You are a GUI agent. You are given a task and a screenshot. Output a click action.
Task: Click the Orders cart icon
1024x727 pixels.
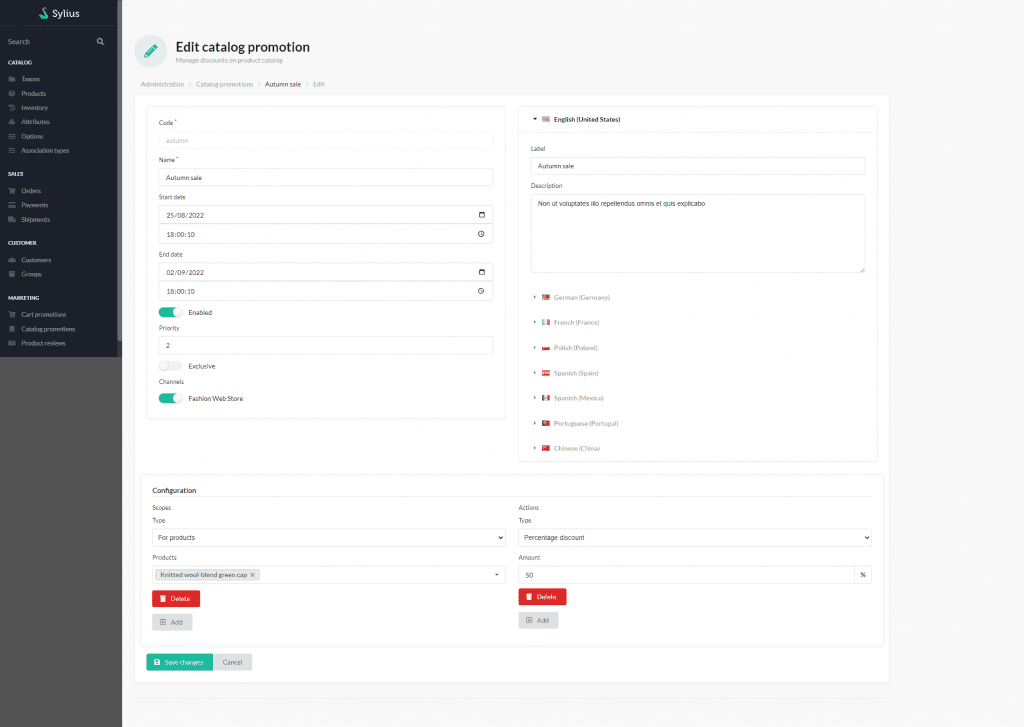pyautogui.click(x=12, y=191)
